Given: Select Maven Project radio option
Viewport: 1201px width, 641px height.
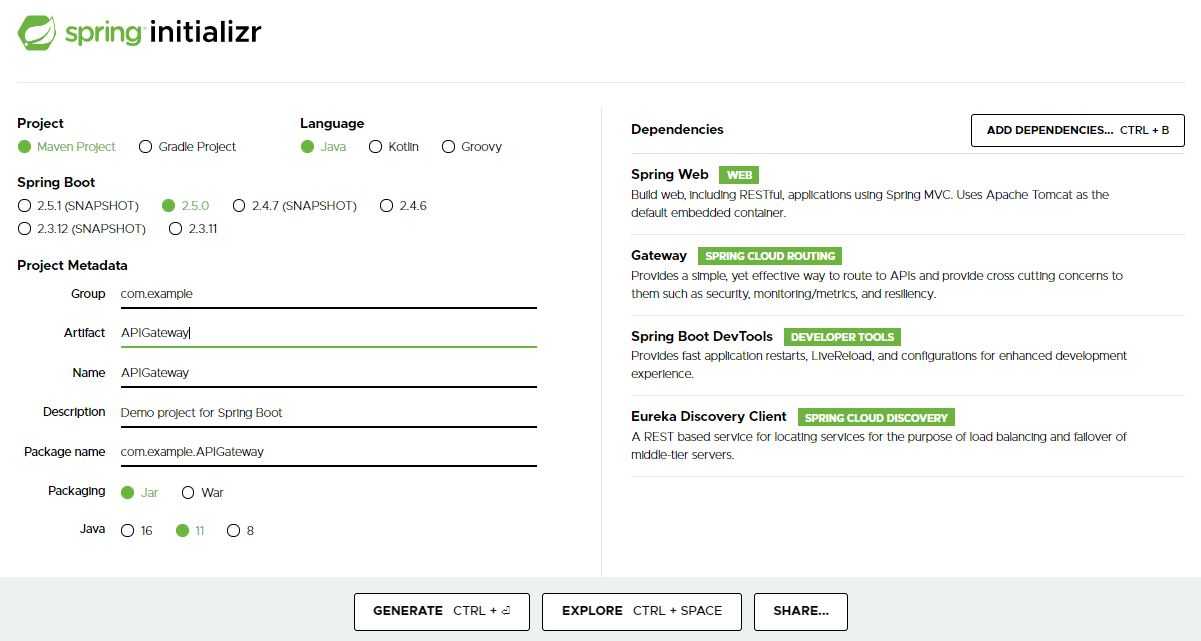Looking at the screenshot, I should pos(66,147).
